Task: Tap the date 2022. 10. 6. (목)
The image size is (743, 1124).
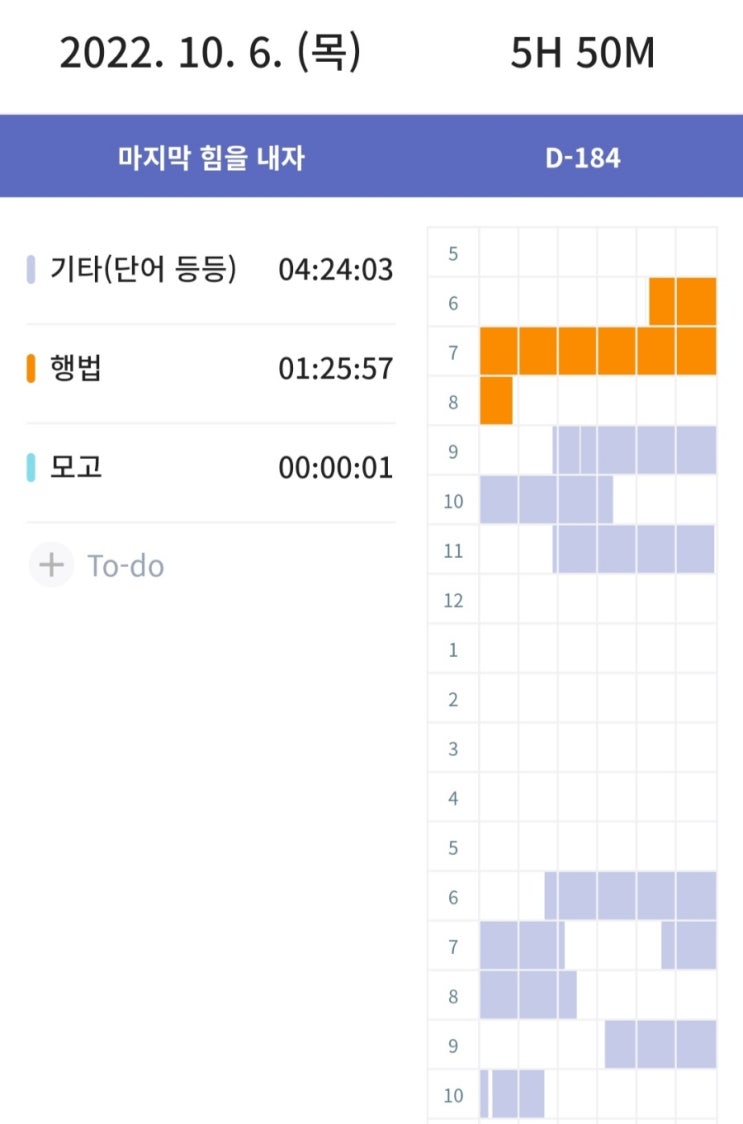Action: click(x=210, y=52)
